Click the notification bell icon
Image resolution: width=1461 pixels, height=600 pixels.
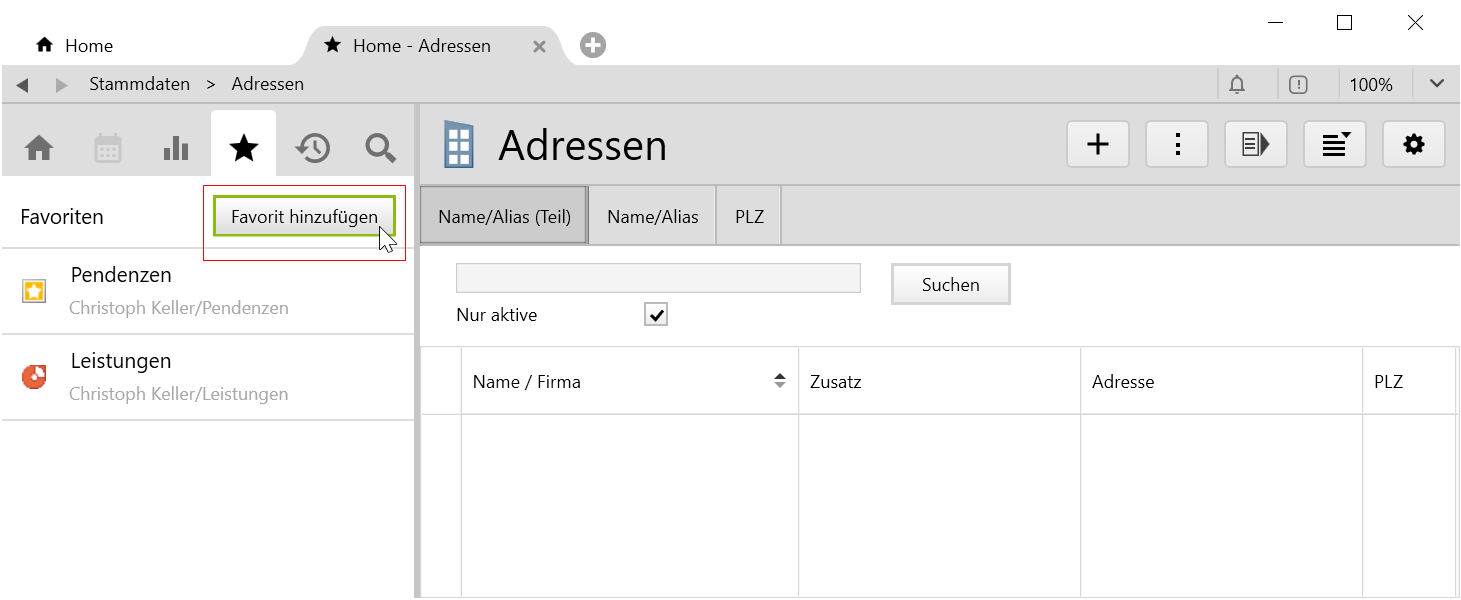click(x=1237, y=85)
